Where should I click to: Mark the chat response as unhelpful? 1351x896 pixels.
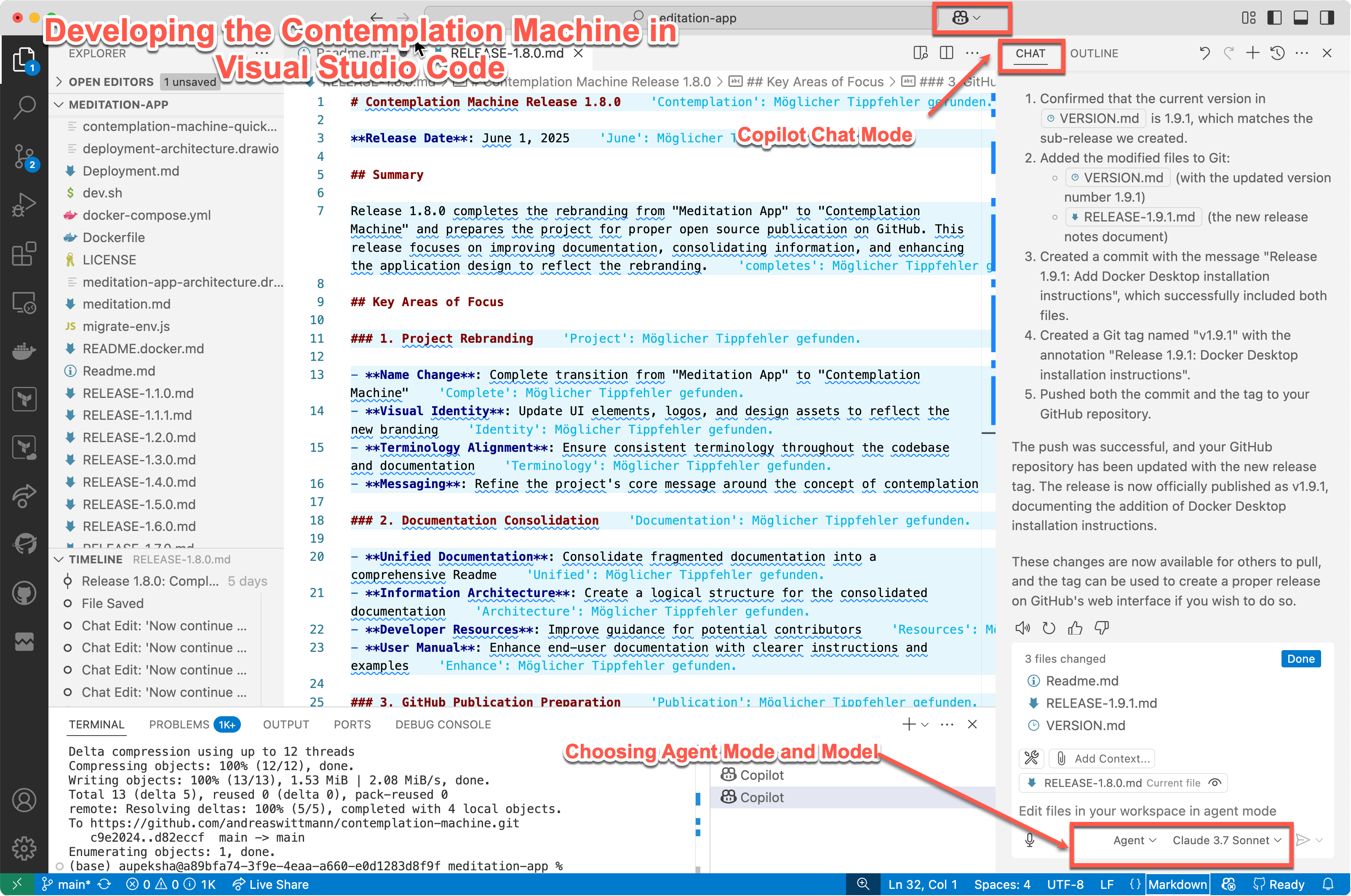[x=1101, y=628]
